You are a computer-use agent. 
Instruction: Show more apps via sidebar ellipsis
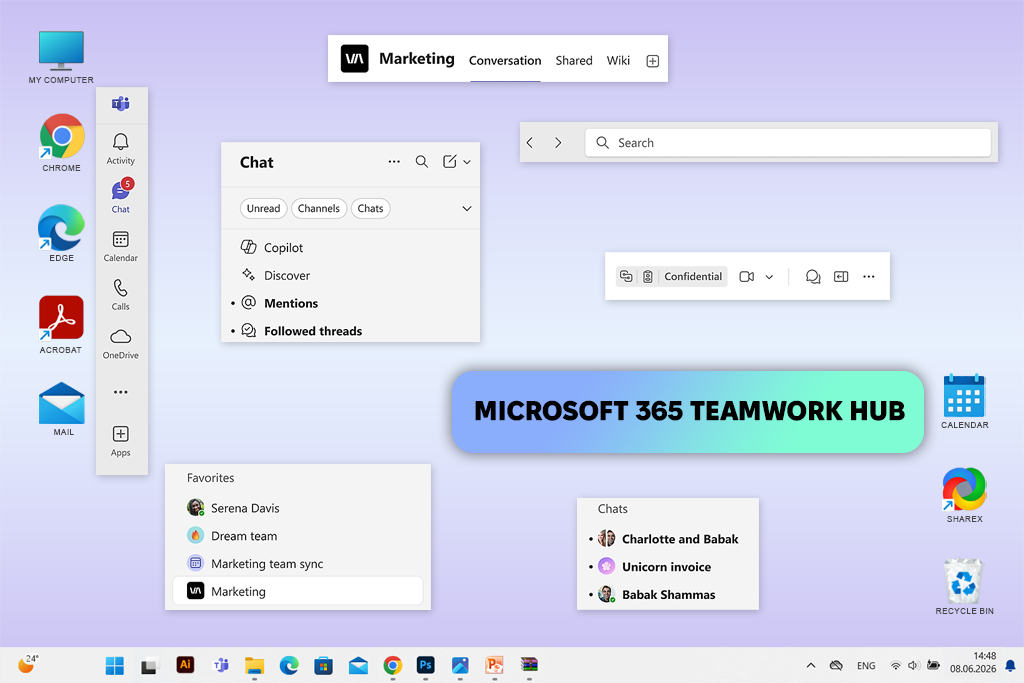point(121,392)
